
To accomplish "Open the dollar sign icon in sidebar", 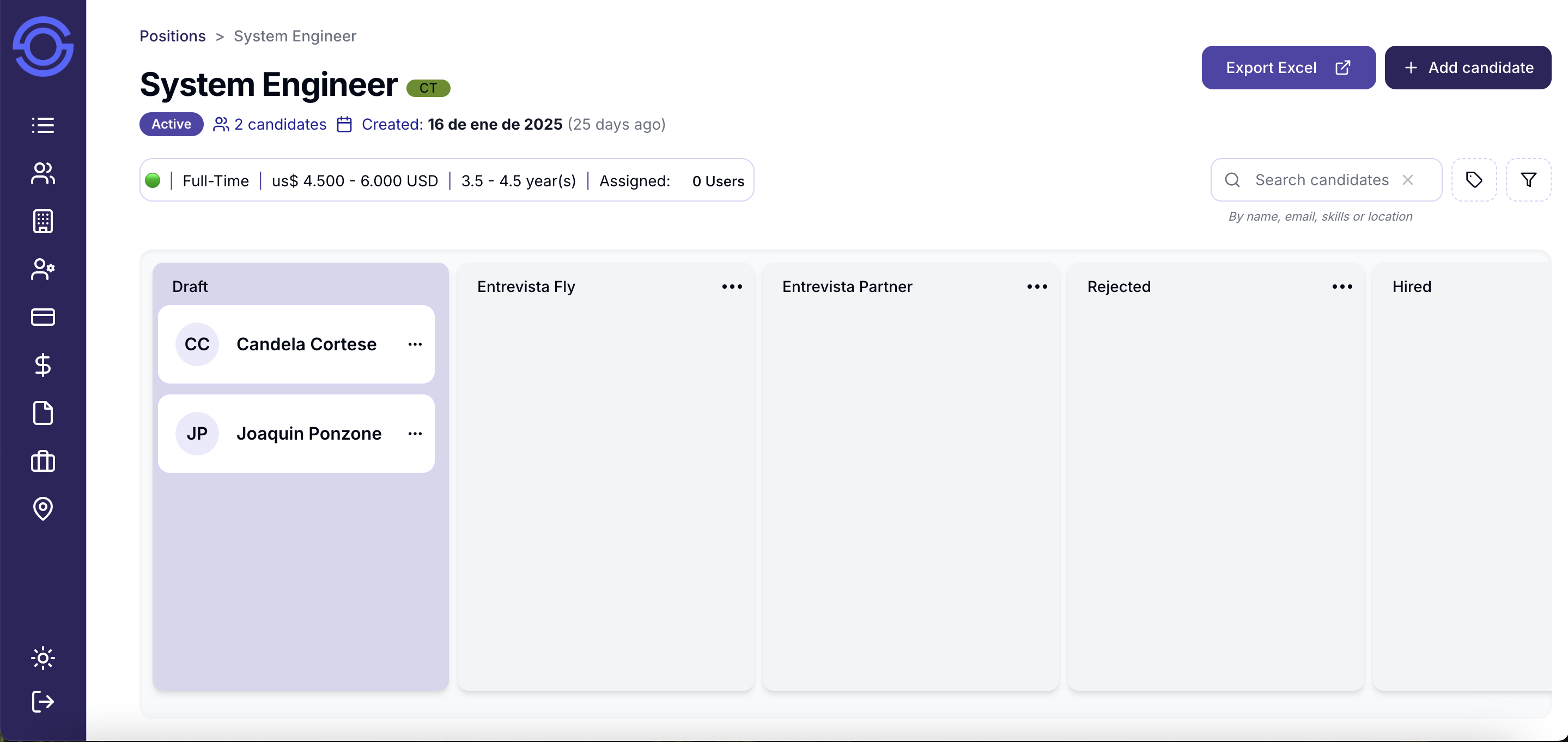I will click(42, 364).
